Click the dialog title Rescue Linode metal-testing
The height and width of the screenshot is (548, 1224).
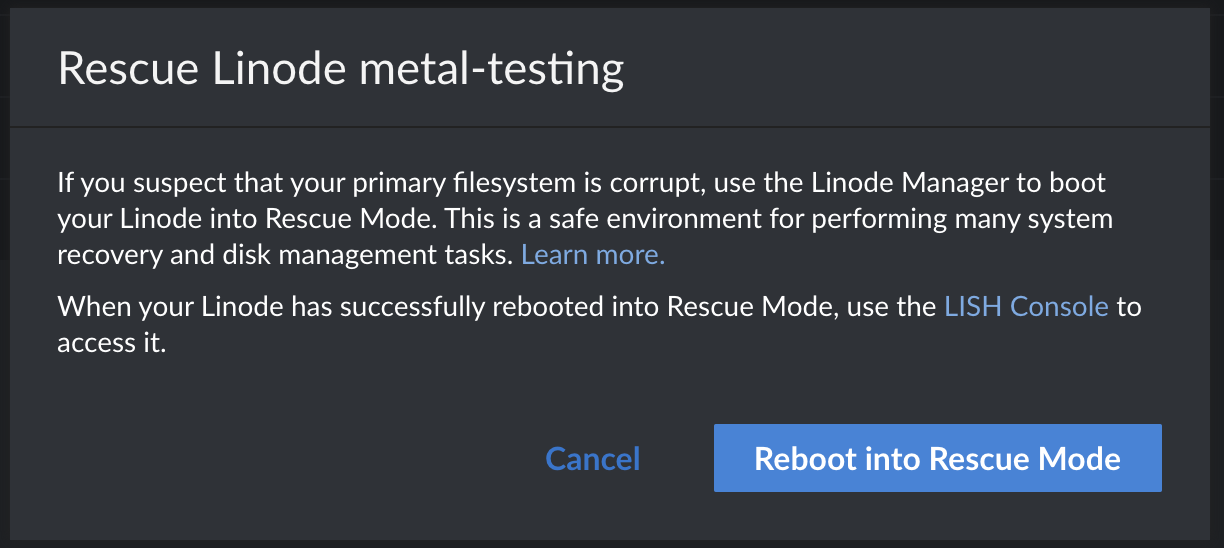(x=341, y=70)
